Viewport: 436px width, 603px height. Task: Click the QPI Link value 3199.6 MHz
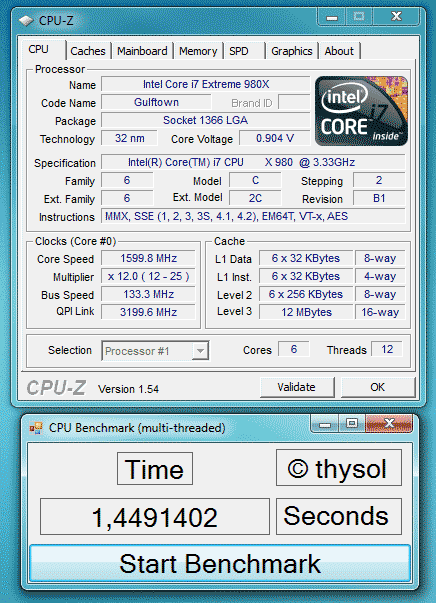(148, 312)
